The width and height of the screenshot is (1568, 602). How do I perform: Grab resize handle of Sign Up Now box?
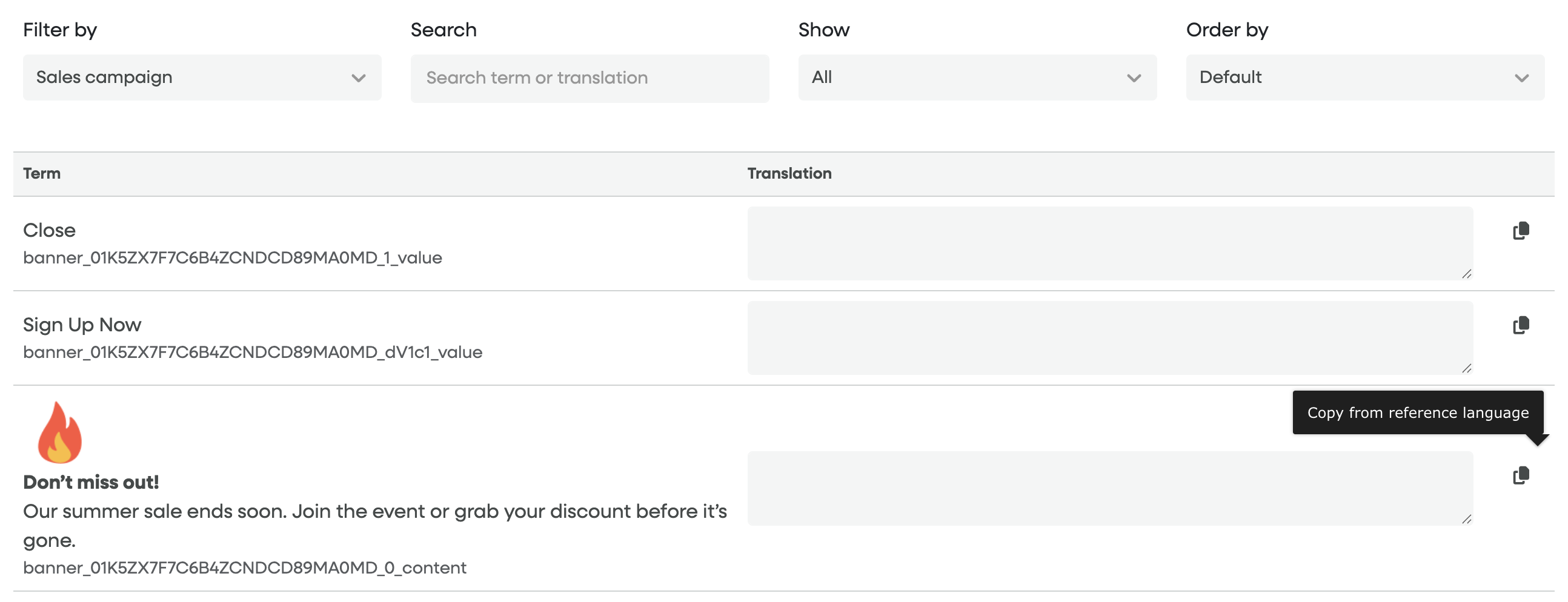click(1466, 368)
